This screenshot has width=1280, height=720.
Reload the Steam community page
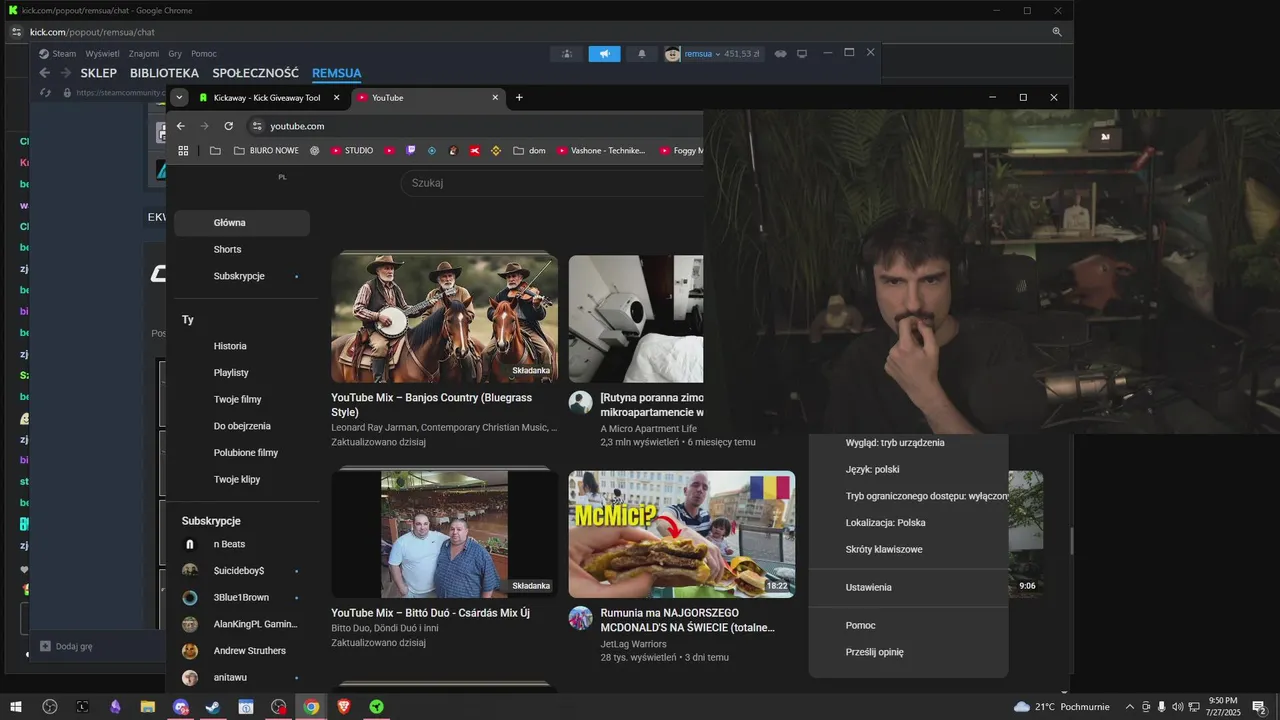click(x=45, y=93)
